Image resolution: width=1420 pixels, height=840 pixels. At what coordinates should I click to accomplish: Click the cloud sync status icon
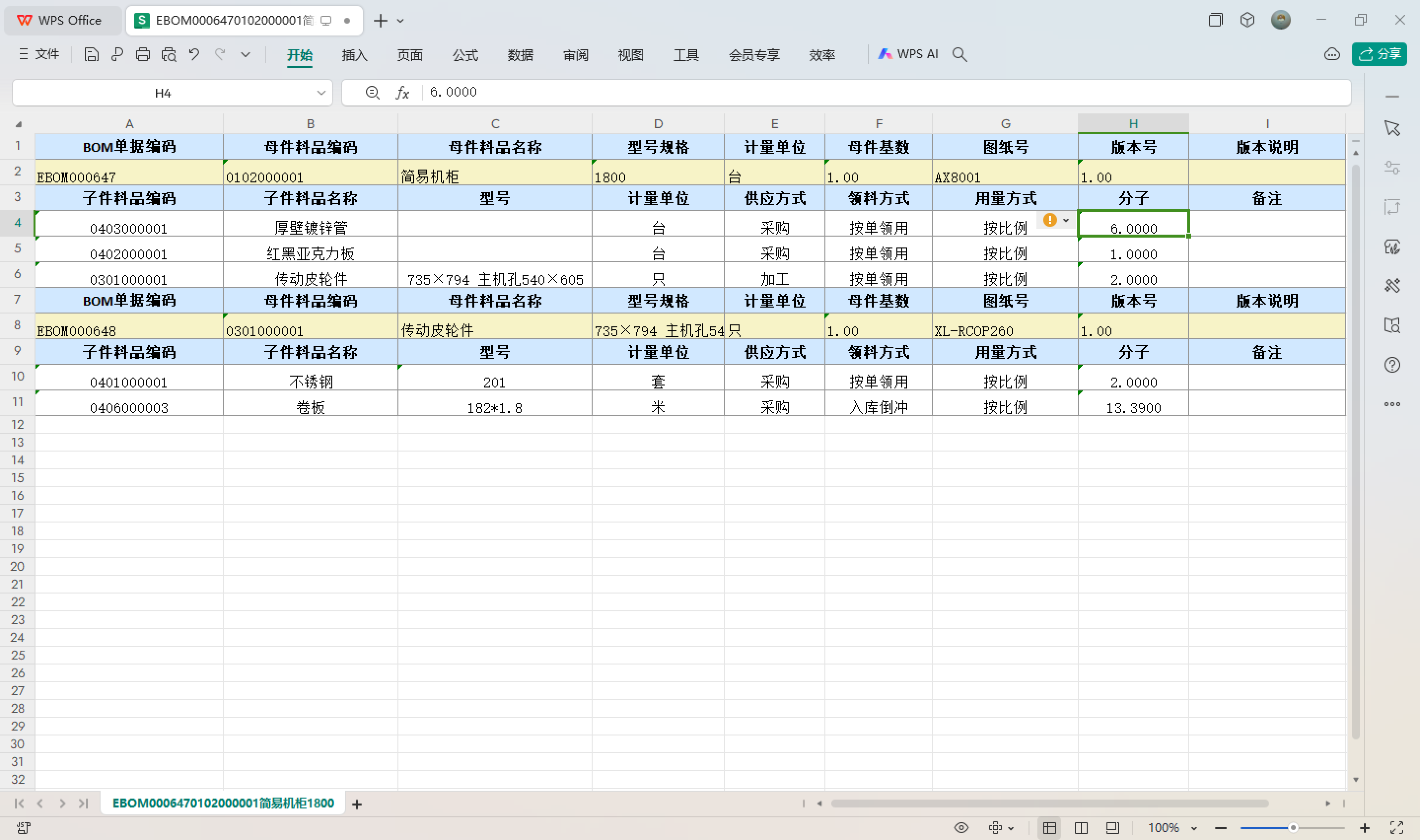coord(1332,54)
